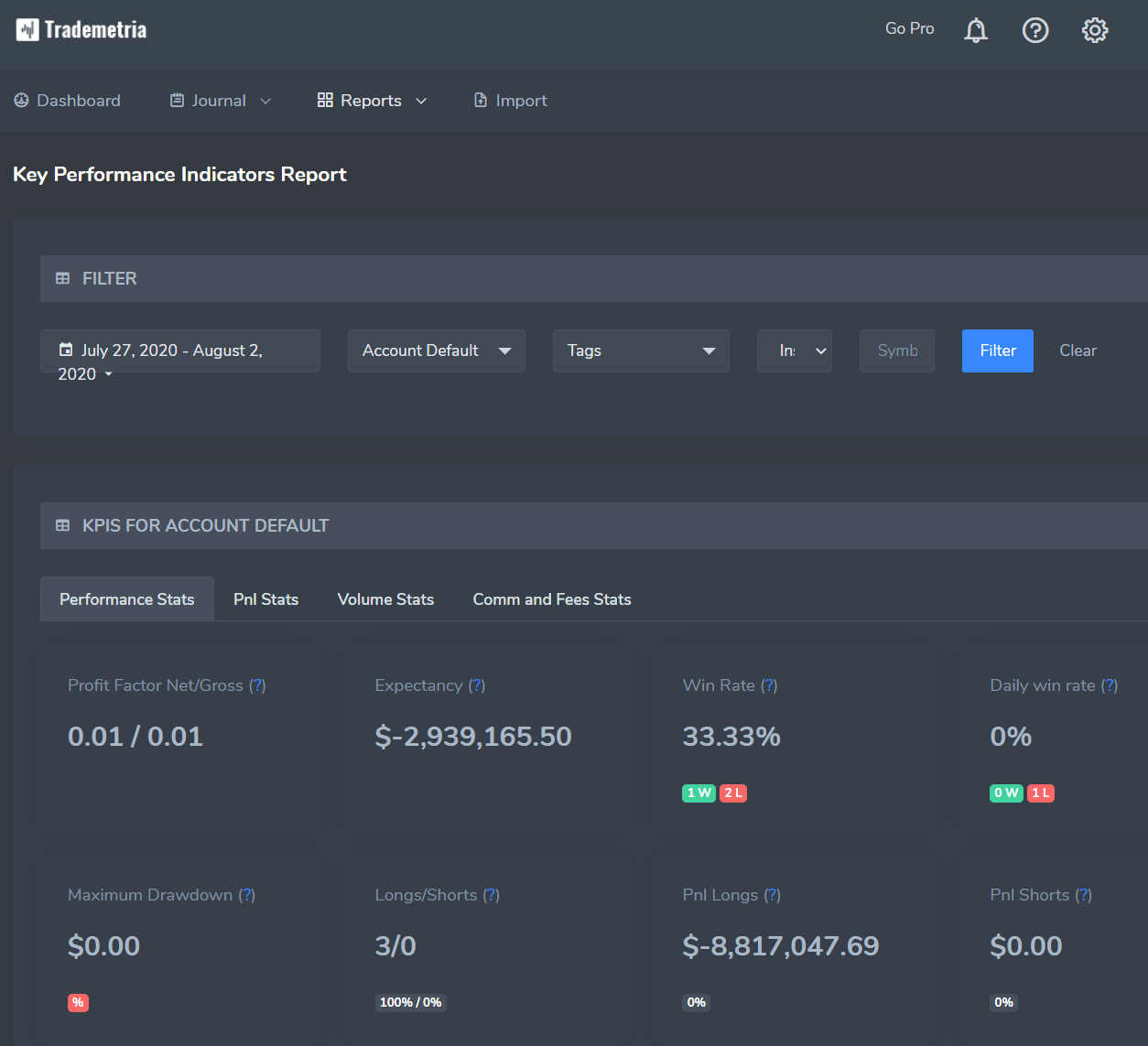
Task: Click the red 1 L badge under Daily win rate
Action: tap(1041, 793)
